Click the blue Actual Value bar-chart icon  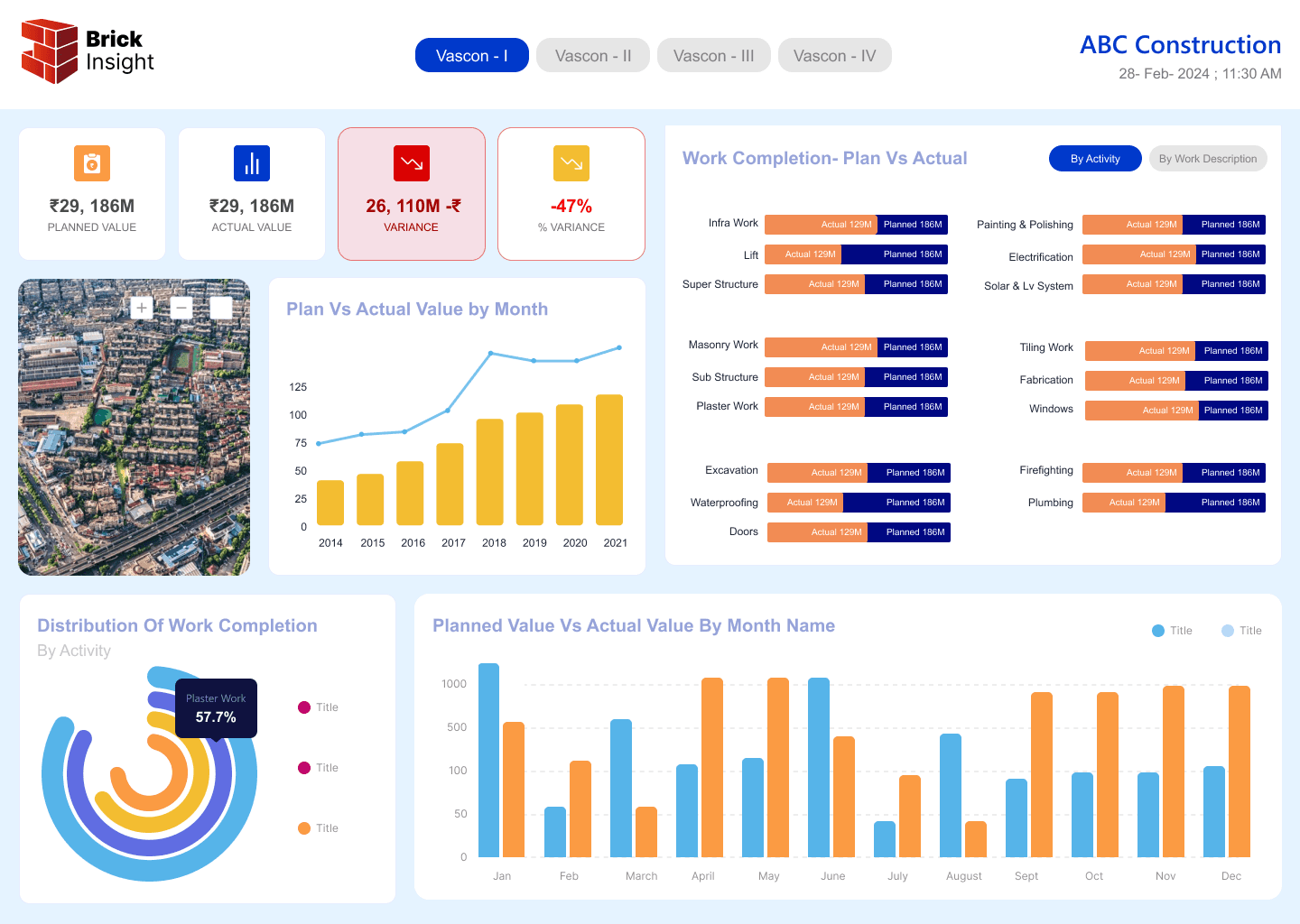tap(252, 163)
